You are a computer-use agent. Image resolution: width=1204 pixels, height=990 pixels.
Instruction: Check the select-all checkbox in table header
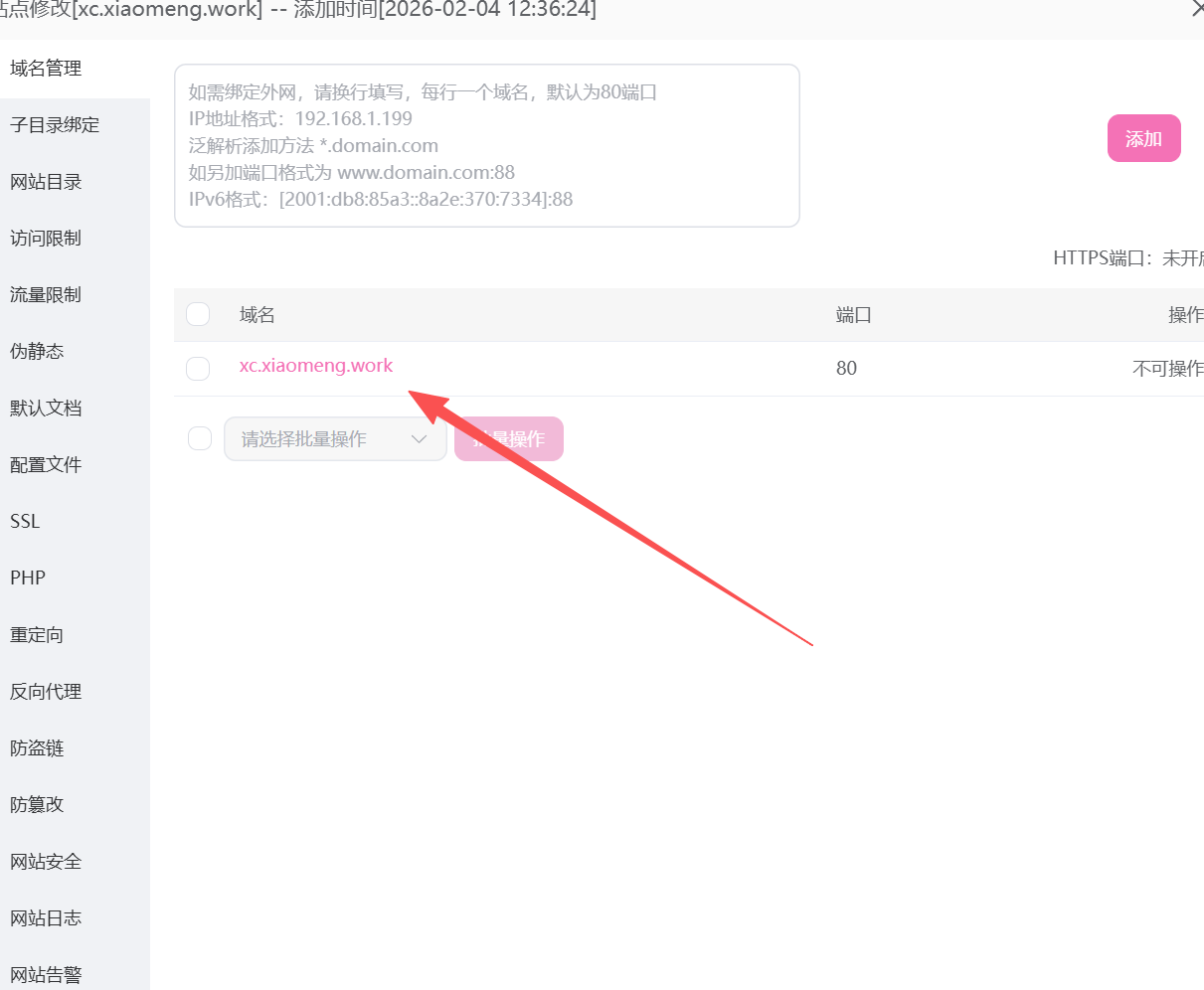tap(199, 314)
